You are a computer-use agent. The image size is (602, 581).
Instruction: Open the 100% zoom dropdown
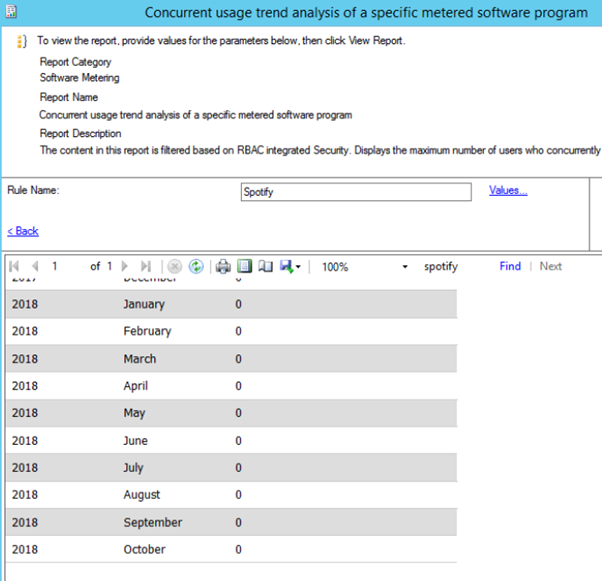(x=405, y=266)
